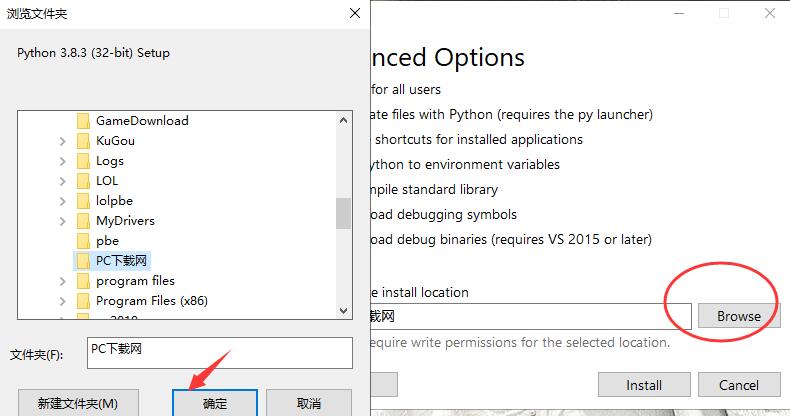
Task: Click the Logs folder icon
Action: pyautogui.click(x=83, y=161)
